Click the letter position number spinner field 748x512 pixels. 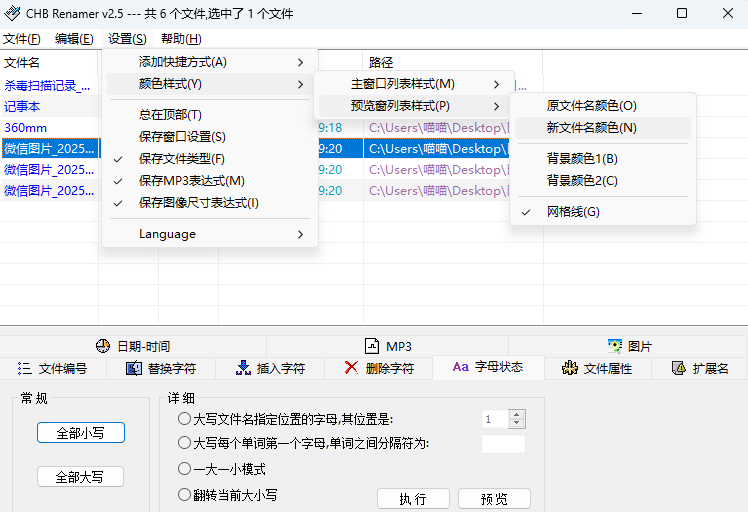[x=494, y=420]
